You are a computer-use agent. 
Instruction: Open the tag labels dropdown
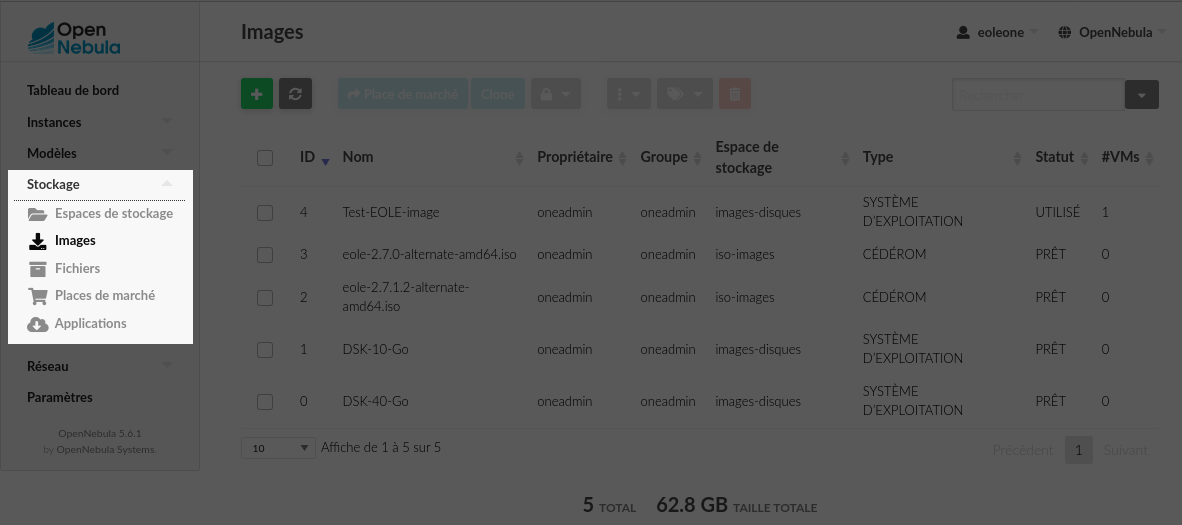coord(684,94)
